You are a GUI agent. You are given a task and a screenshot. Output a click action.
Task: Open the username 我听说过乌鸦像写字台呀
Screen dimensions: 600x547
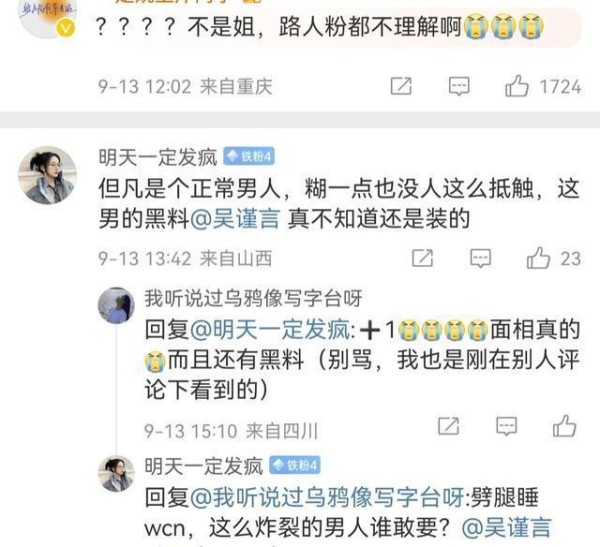coord(253,298)
